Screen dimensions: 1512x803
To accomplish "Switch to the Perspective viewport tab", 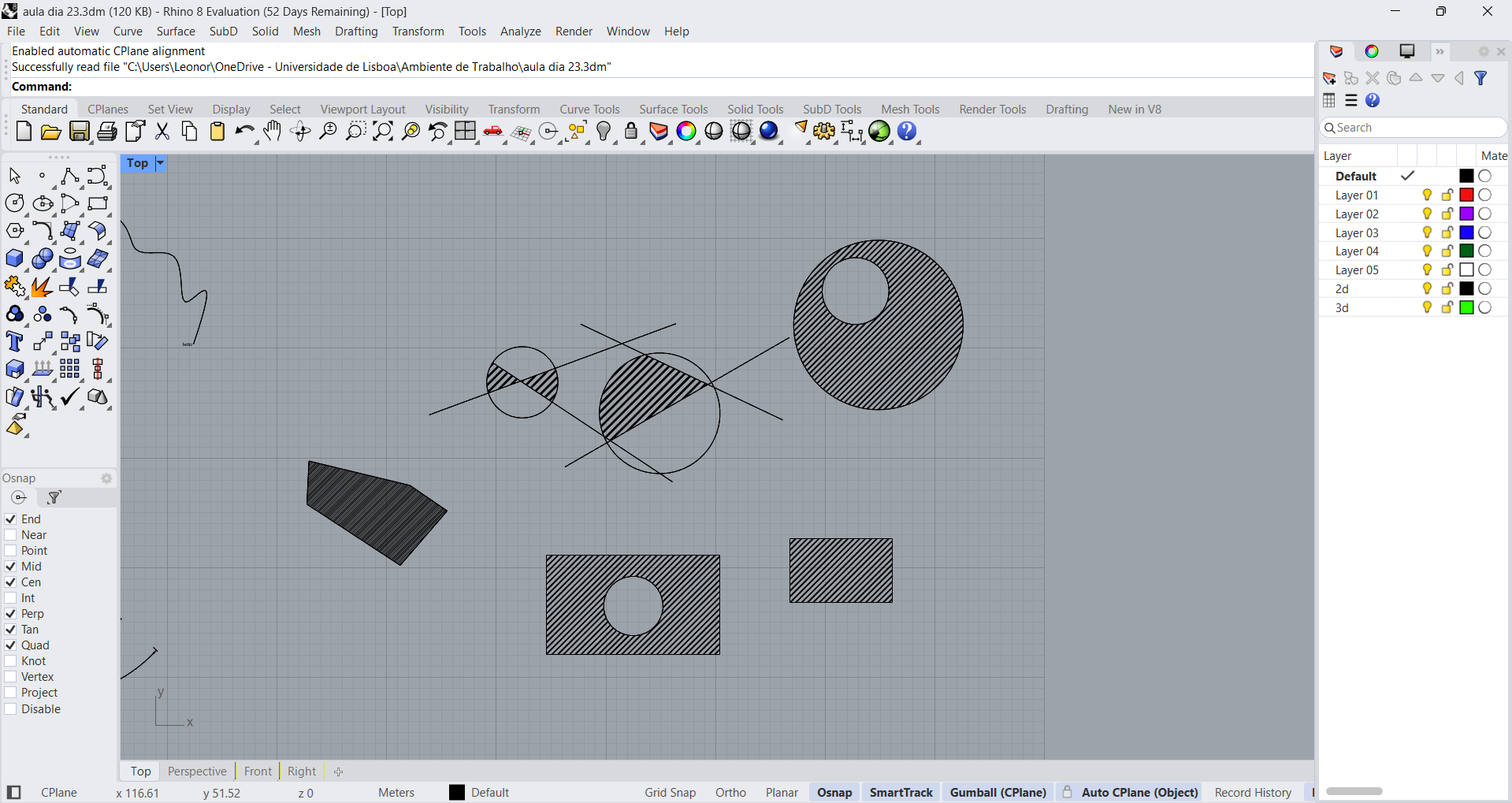I will (197, 771).
